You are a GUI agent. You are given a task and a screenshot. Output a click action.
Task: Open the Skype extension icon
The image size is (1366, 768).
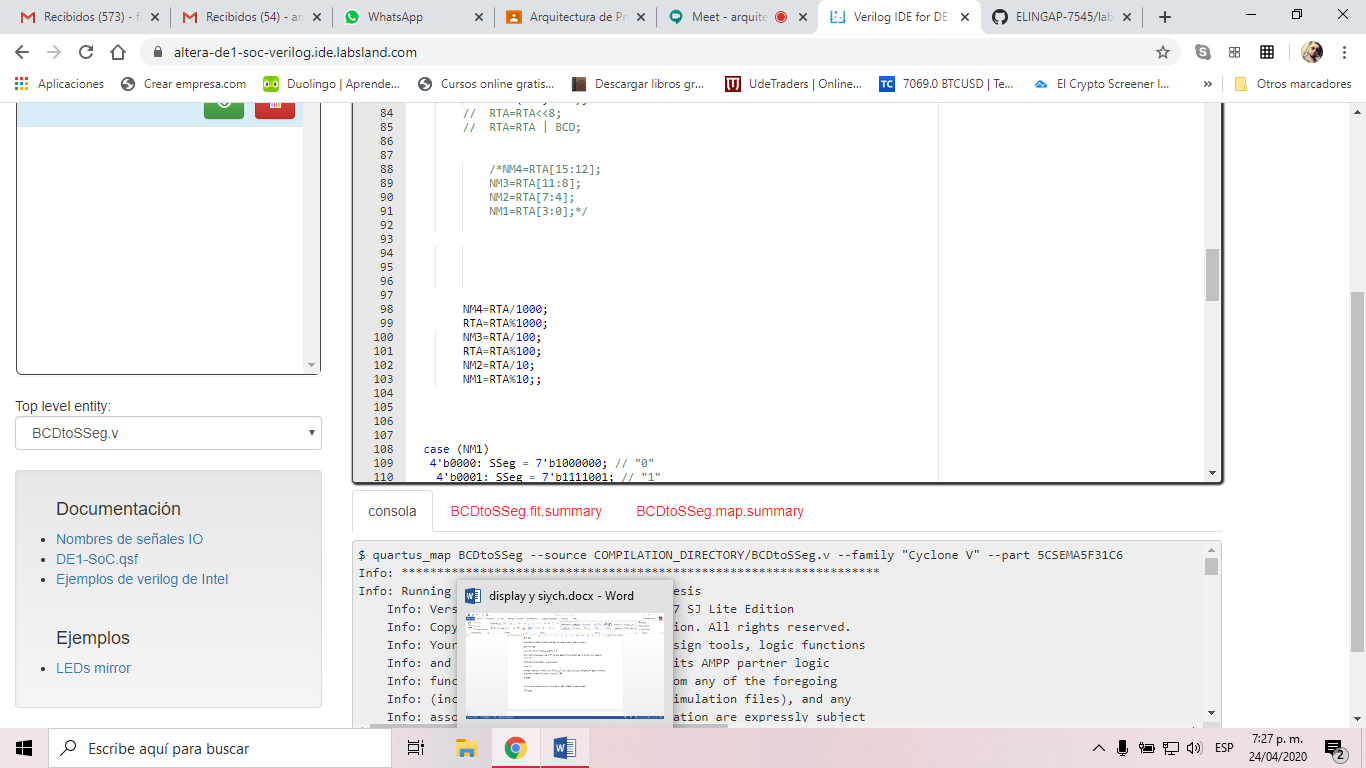click(x=1203, y=52)
